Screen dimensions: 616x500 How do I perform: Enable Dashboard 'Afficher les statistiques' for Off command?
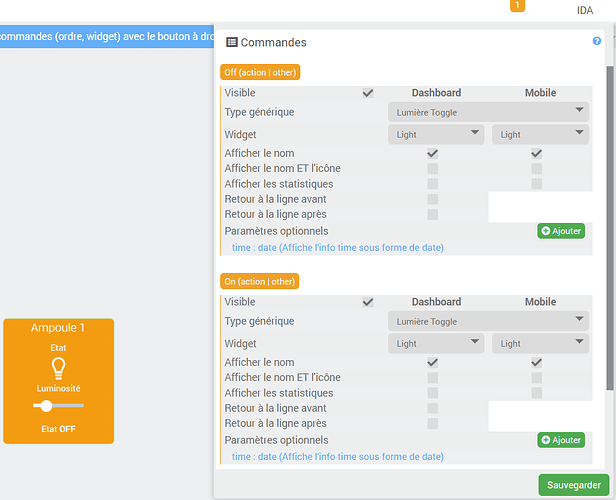432,184
